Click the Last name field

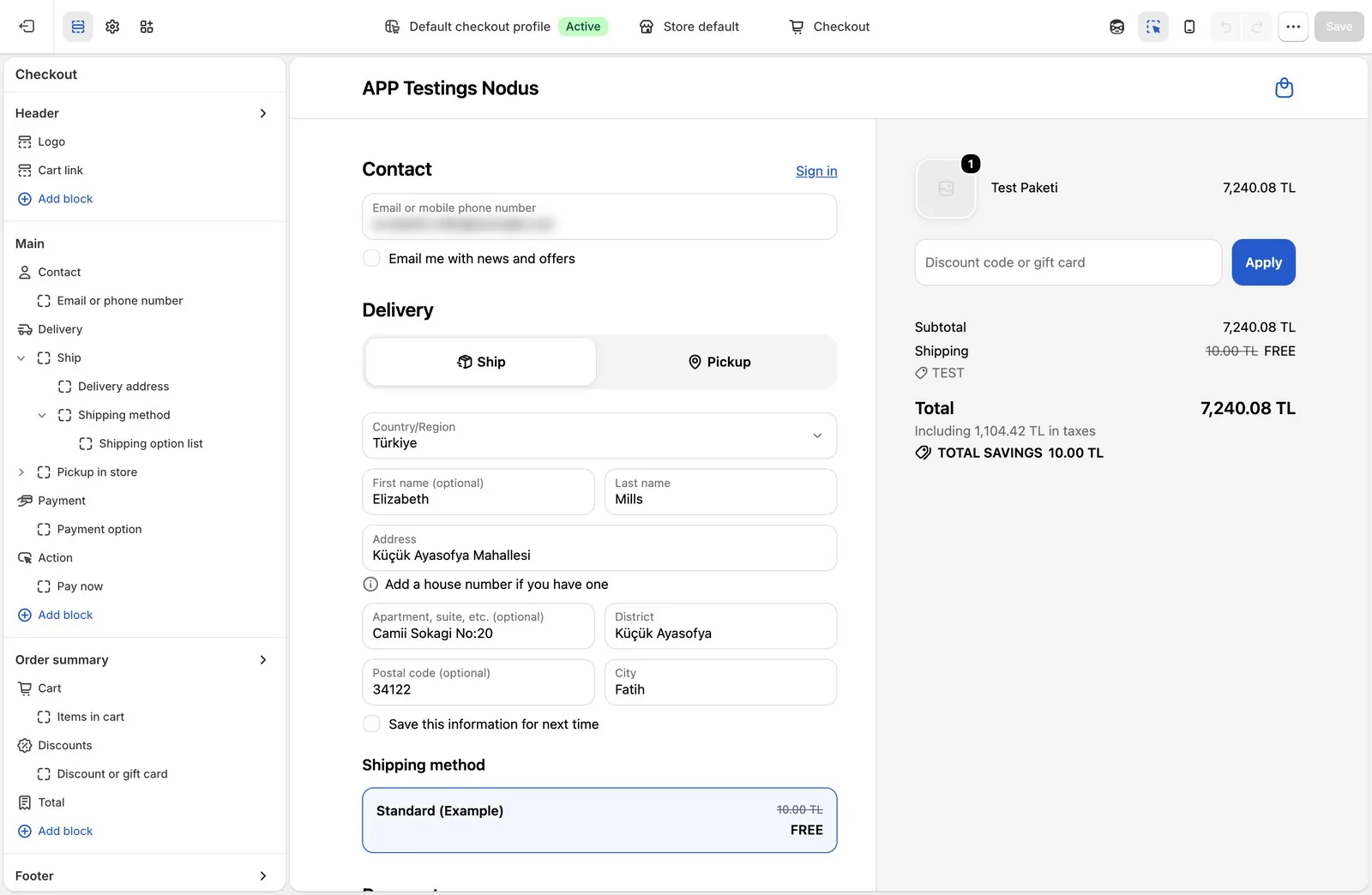tap(721, 492)
